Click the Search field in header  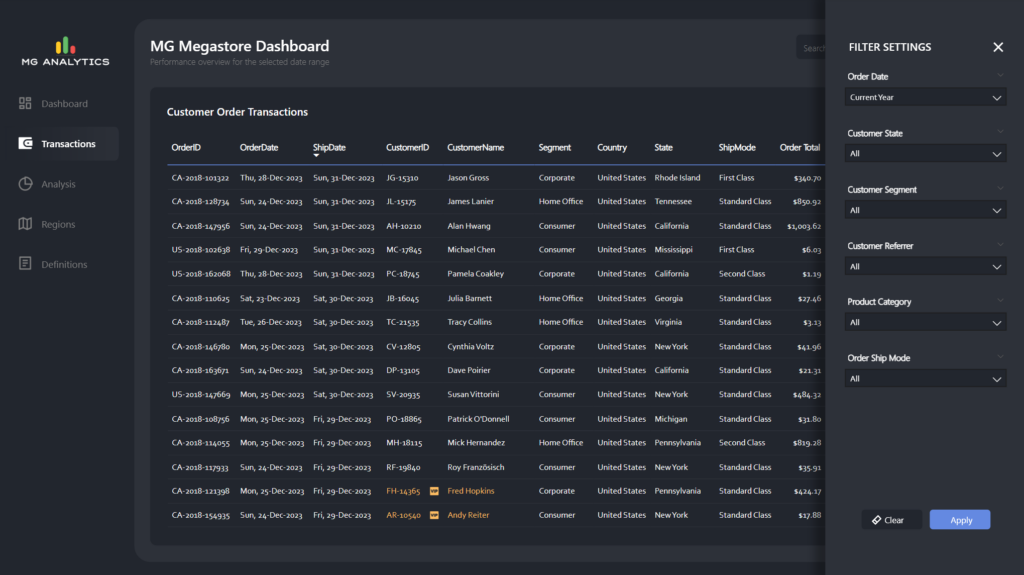pyautogui.click(x=811, y=48)
